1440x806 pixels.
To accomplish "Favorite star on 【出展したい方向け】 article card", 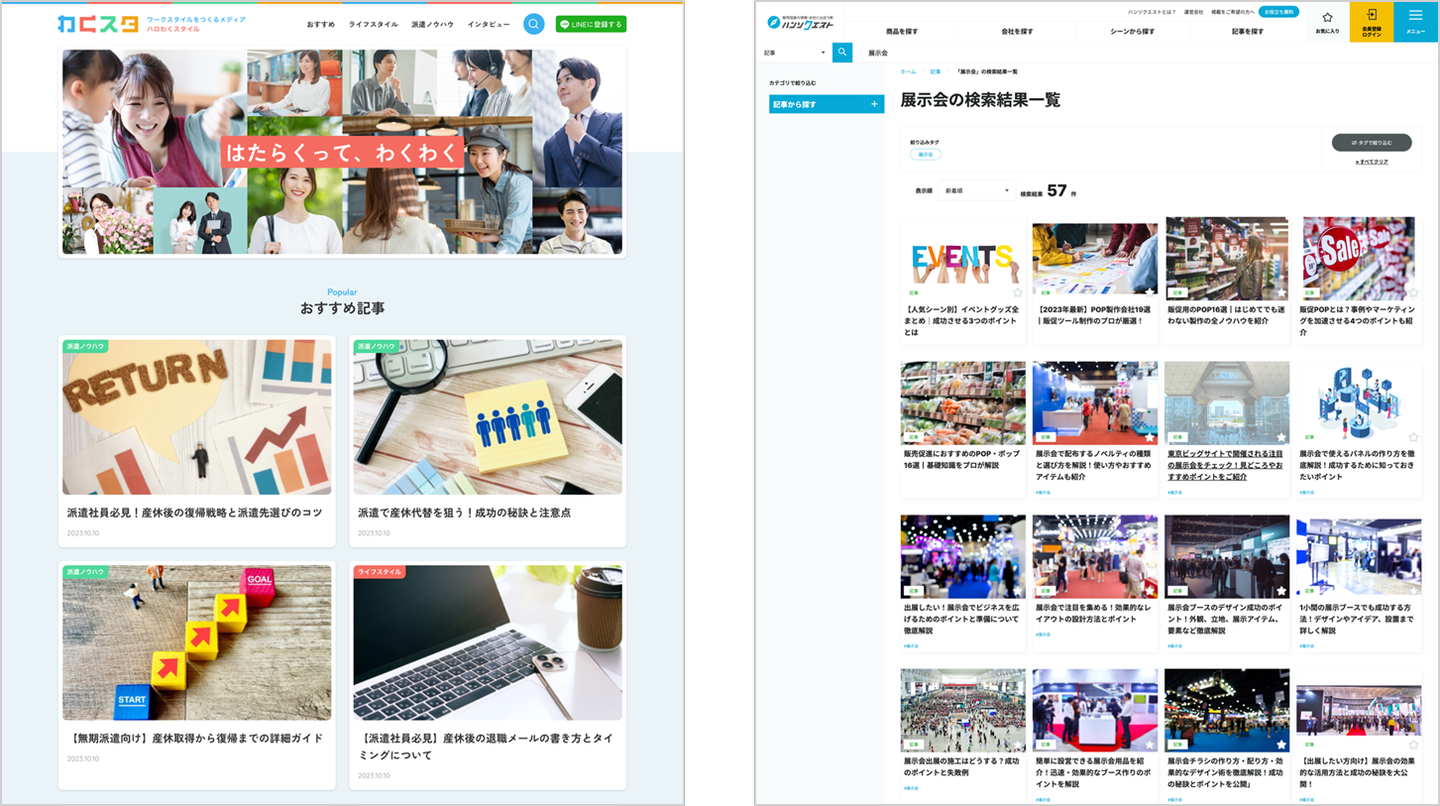I will coord(1413,745).
